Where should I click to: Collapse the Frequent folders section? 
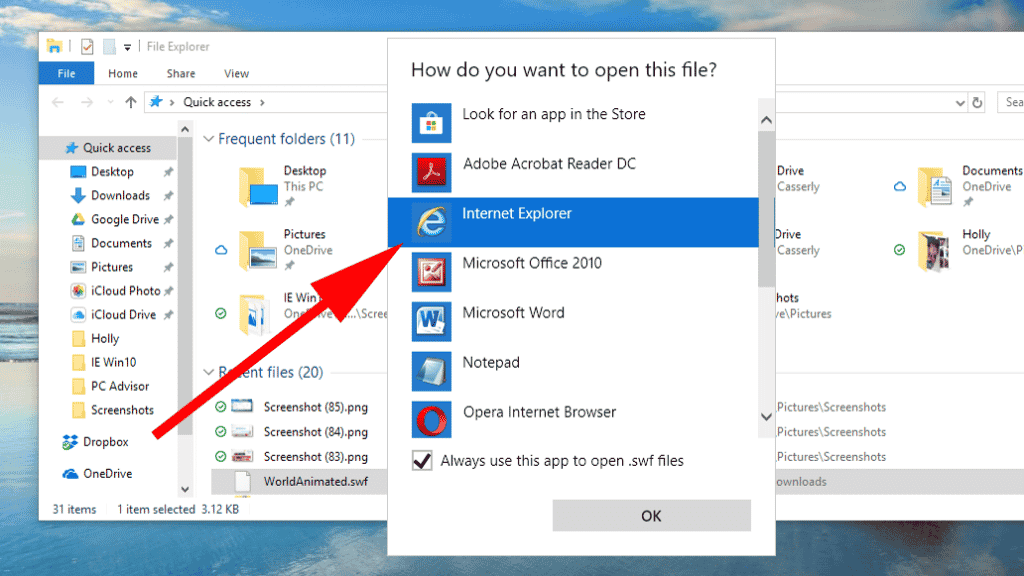coord(208,139)
